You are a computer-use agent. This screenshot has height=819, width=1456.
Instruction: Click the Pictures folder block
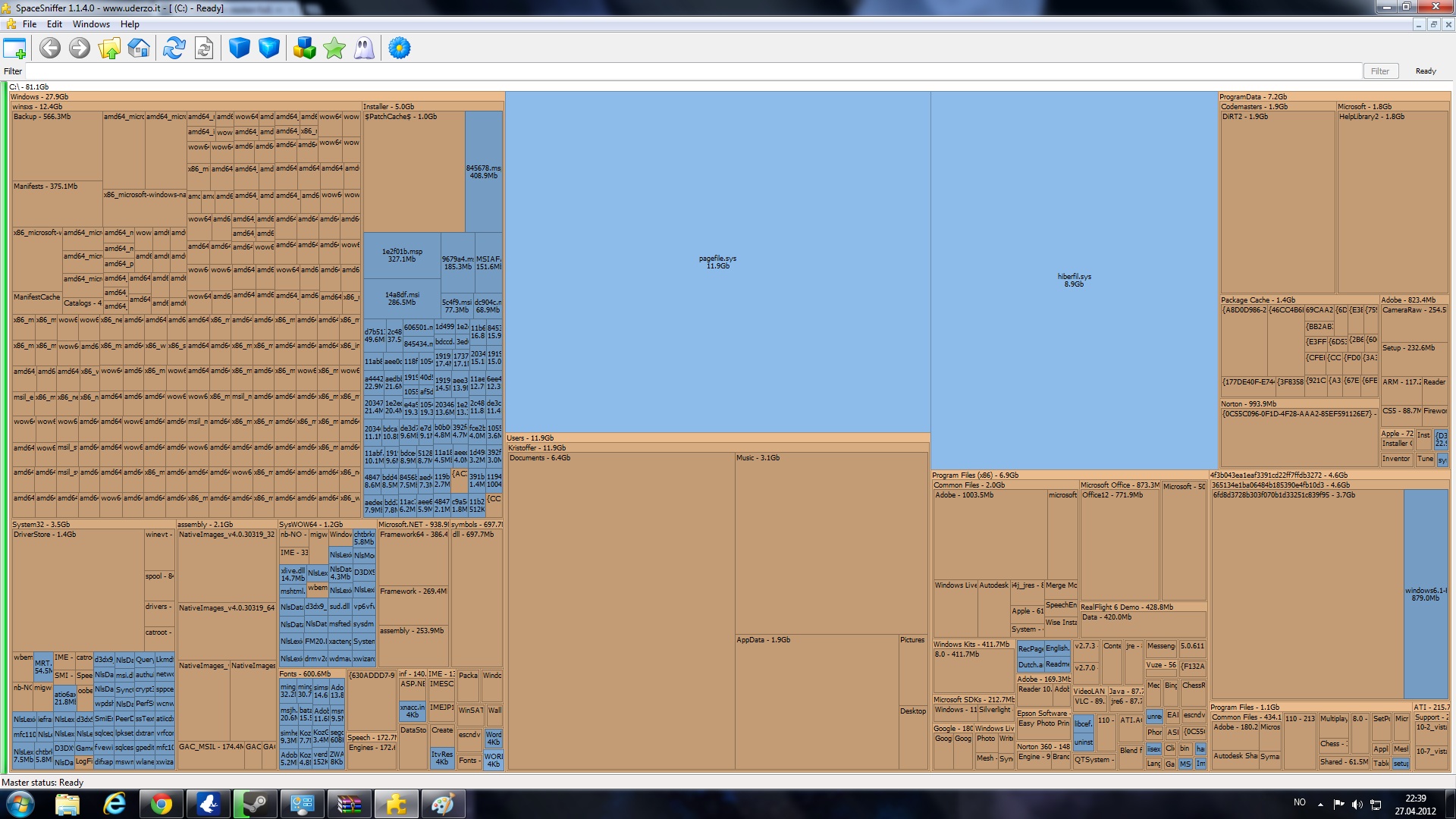(913, 670)
